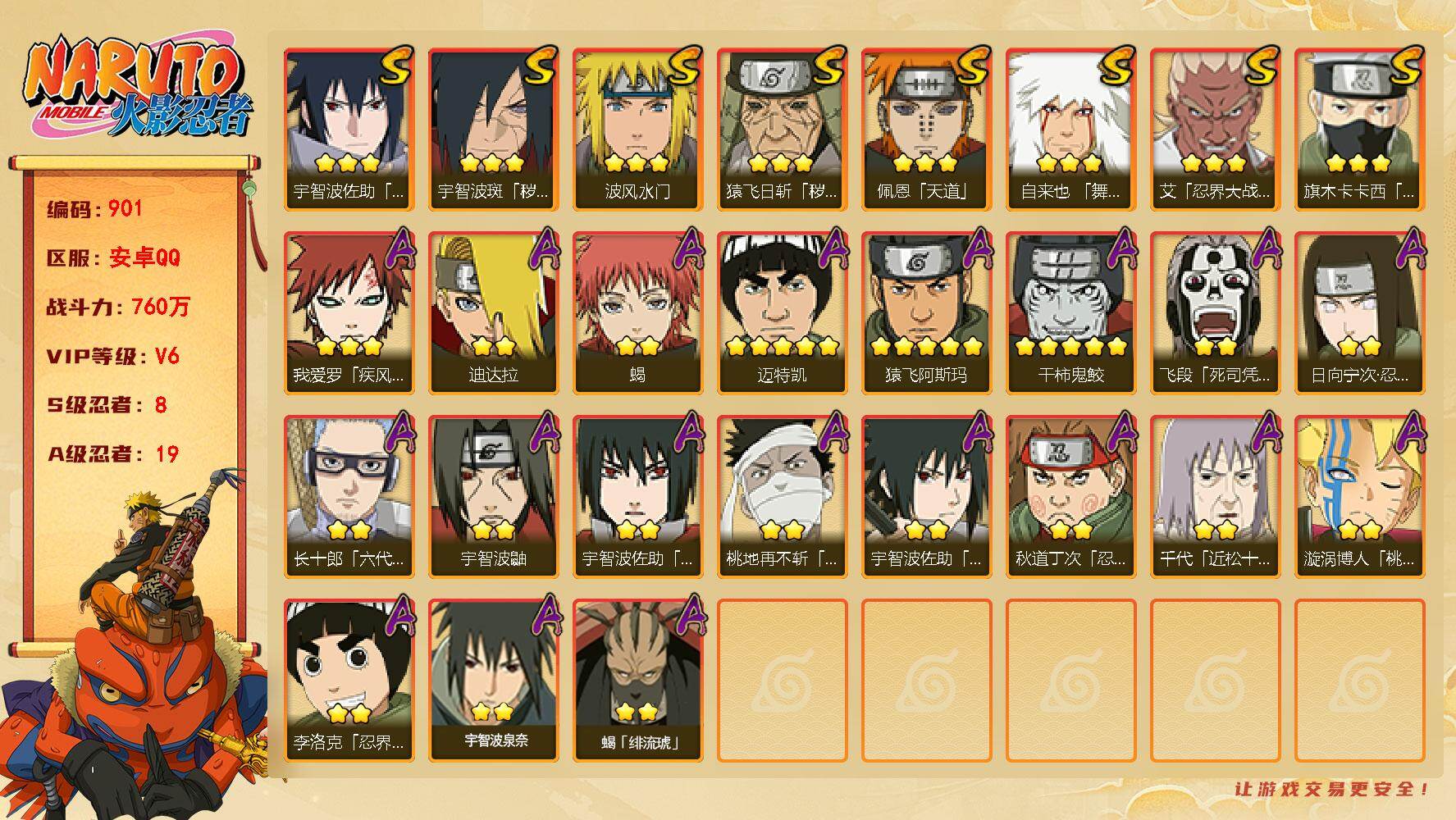Select the 迈特凯 five-star card
The height and width of the screenshot is (820, 1456).
782,313
